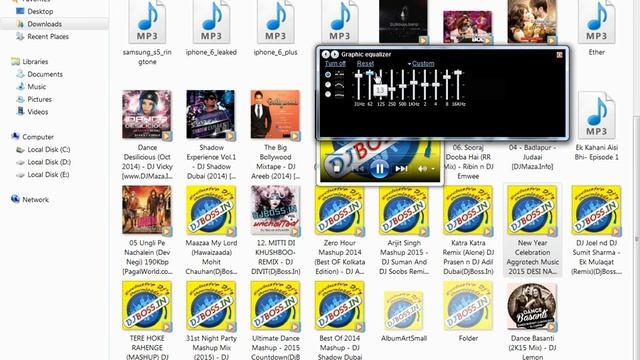
Task: Close the Graphic equalizer panel
Action: [x=559, y=55]
